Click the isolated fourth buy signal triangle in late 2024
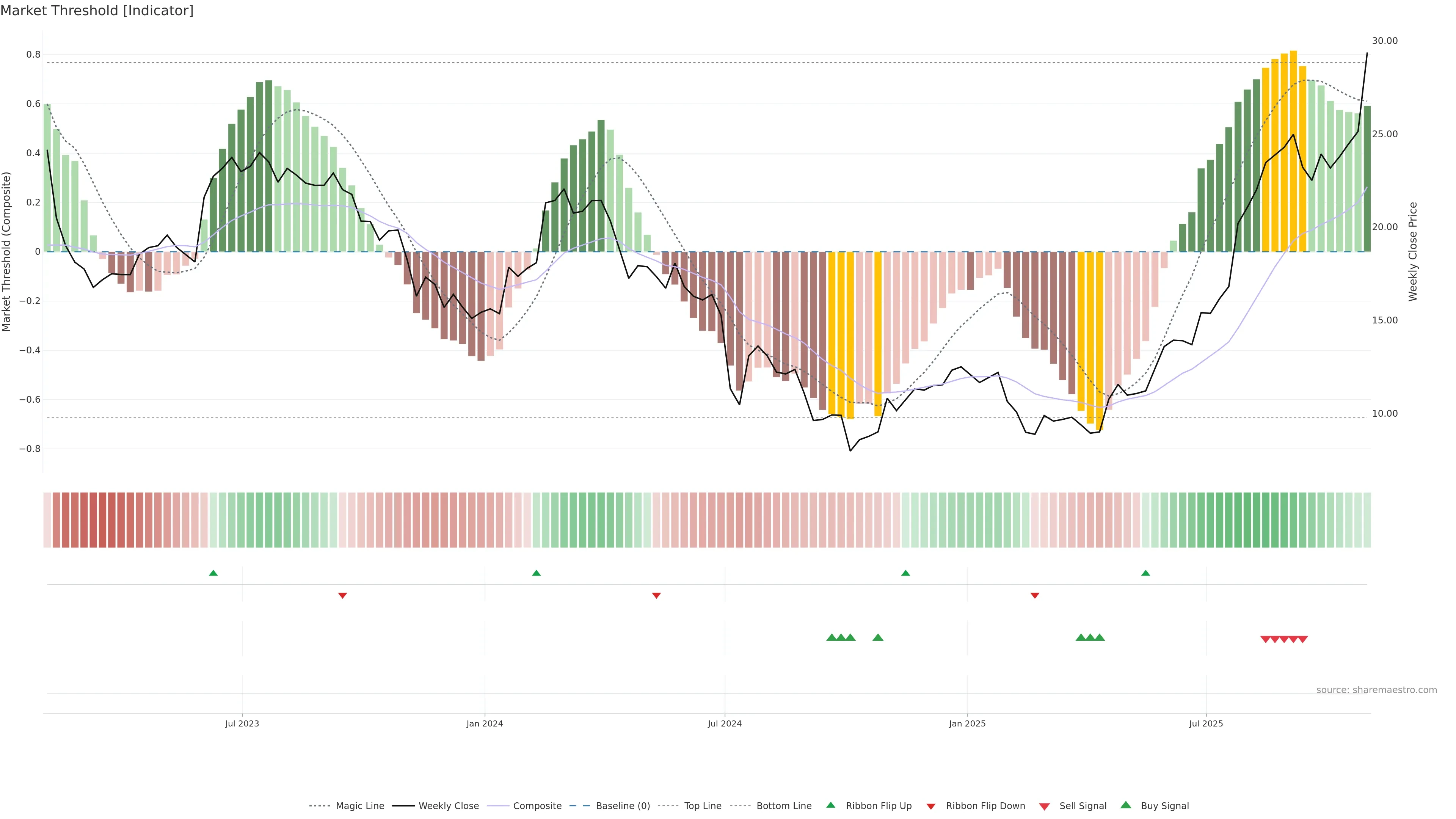Image resolution: width=1456 pixels, height=819 pixels. point(877,637)
